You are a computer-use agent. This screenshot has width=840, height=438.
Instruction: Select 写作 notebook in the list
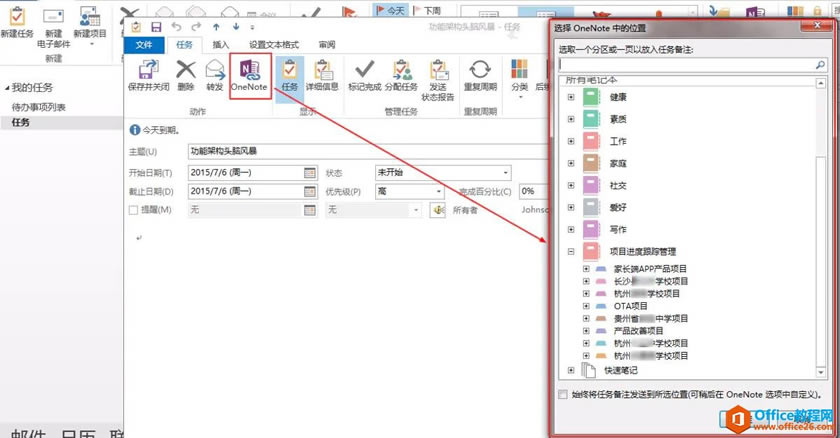618,229
